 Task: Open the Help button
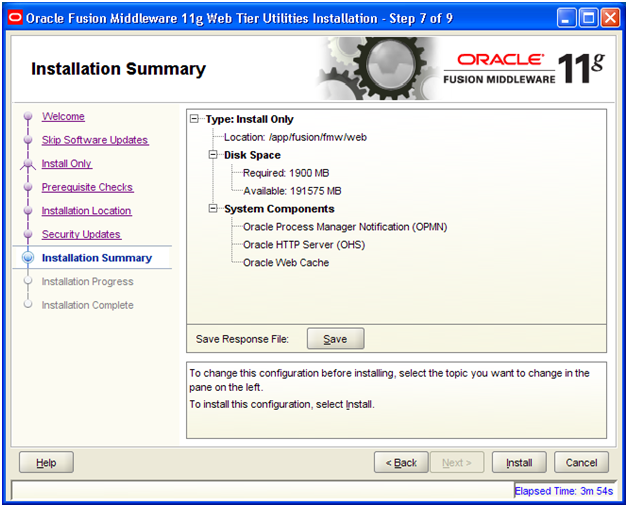[x=46, y=463]
